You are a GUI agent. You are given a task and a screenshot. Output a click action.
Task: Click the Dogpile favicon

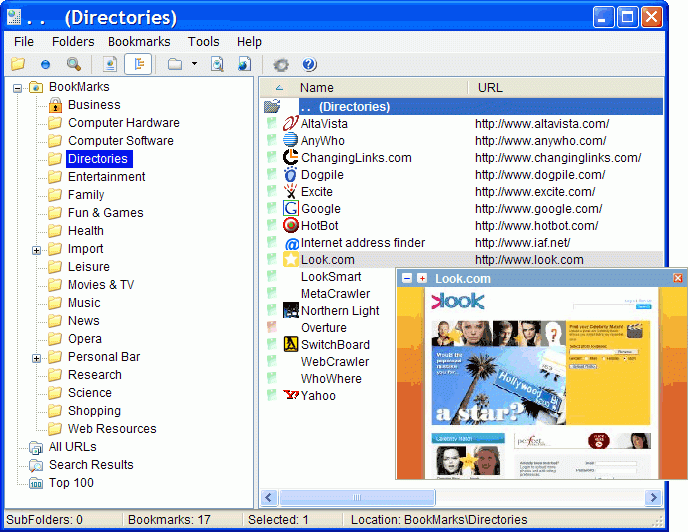pos(290,174)
